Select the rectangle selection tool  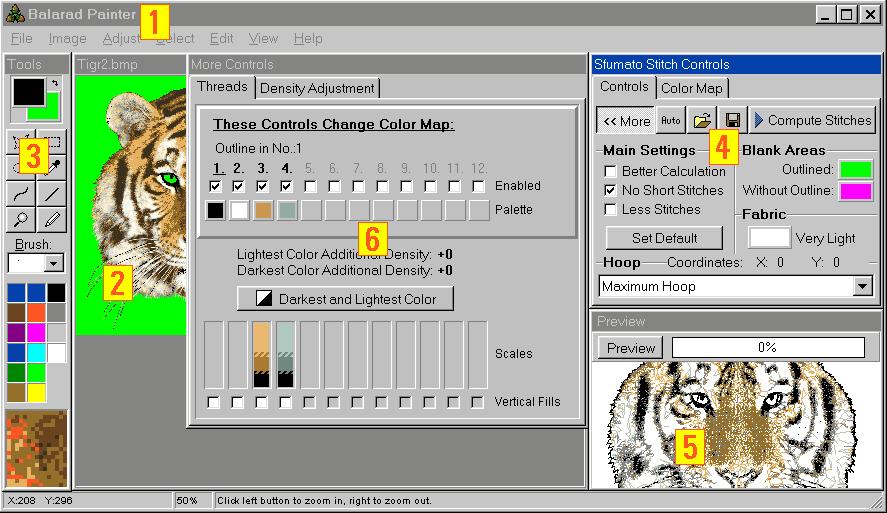pyautogui.click(x=54, y=141)
